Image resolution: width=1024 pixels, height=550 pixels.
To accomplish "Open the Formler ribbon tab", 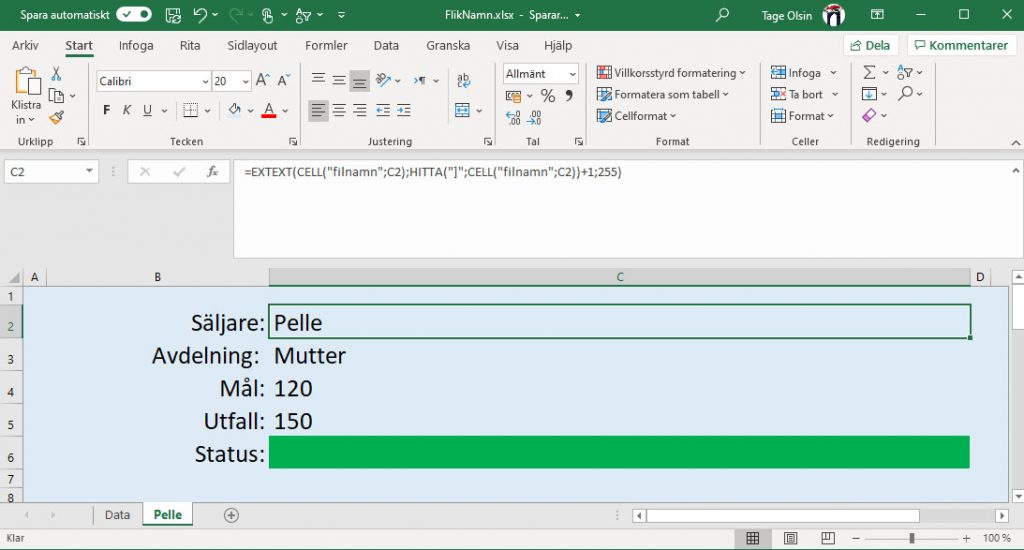I will click(326, 46).
